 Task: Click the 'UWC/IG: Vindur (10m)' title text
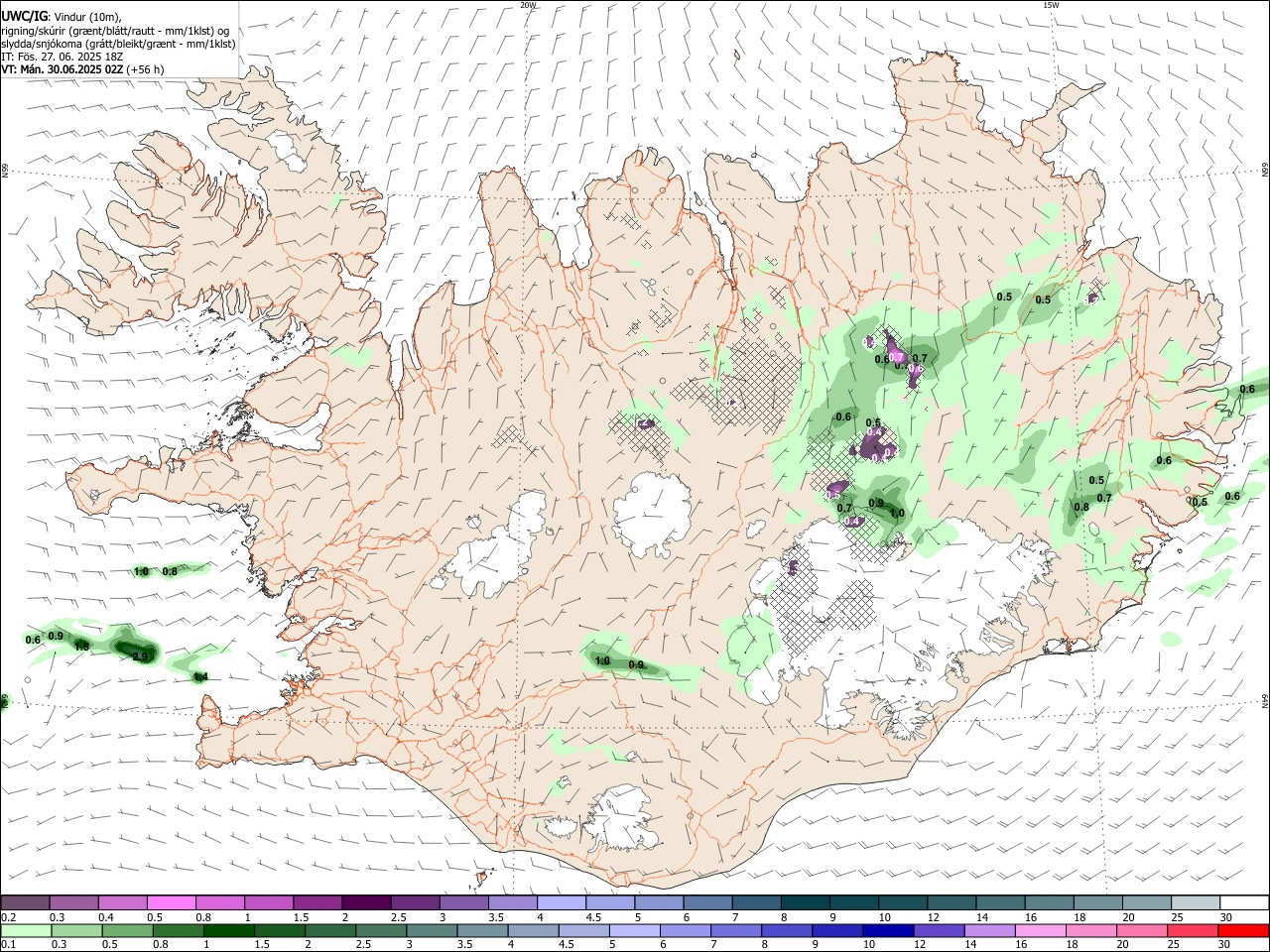62,16
